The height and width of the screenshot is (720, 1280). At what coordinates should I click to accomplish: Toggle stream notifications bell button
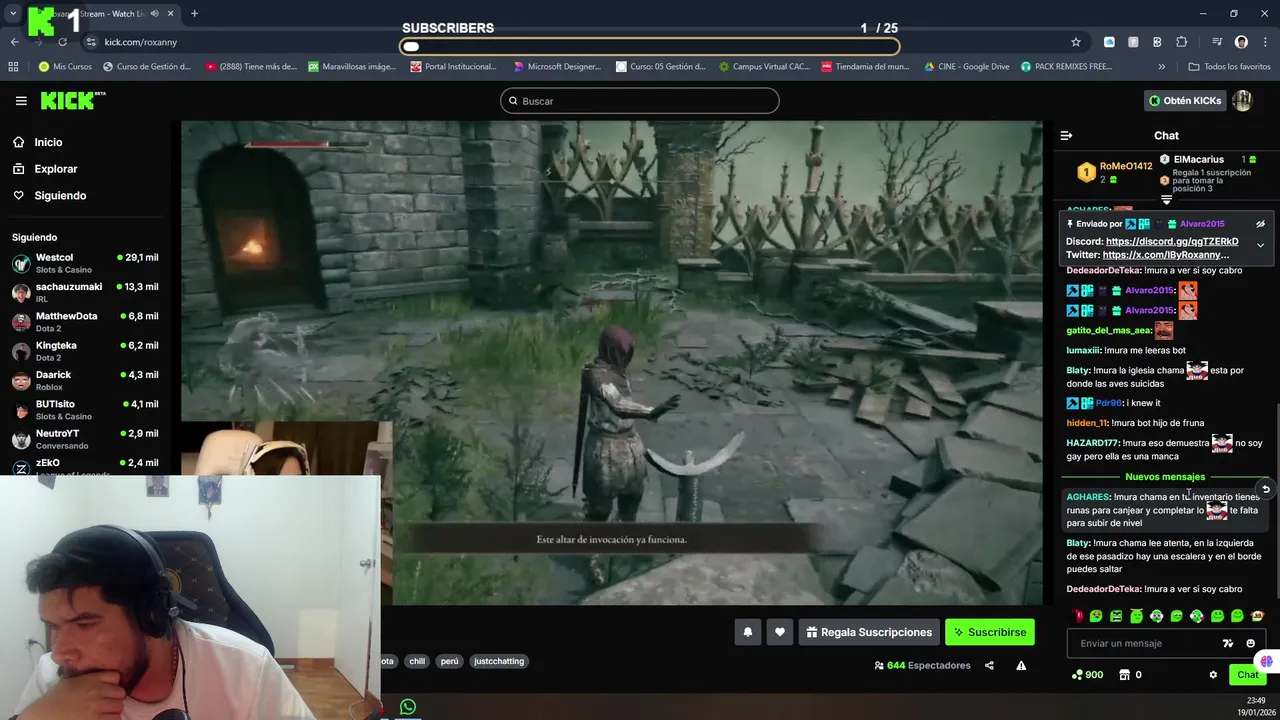pyautogui.click(x=748, y=632)
